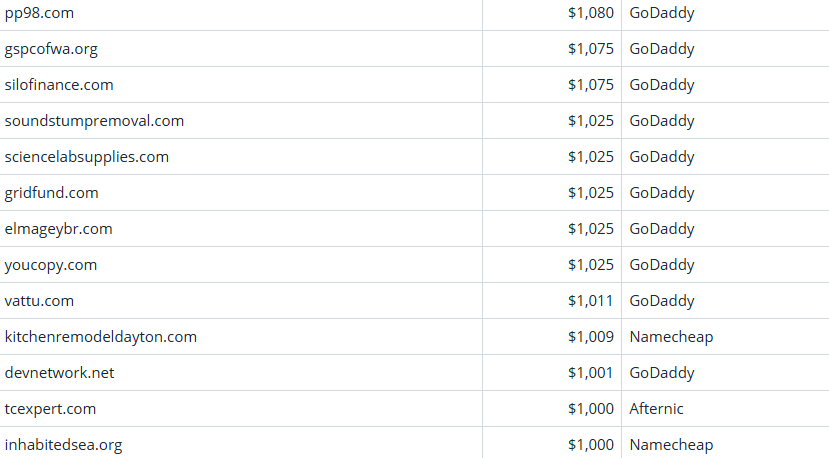Viewport: 829px width, 458px height.
Task: Select the gridfund.com domain
Action: click(x=52, y=193)
